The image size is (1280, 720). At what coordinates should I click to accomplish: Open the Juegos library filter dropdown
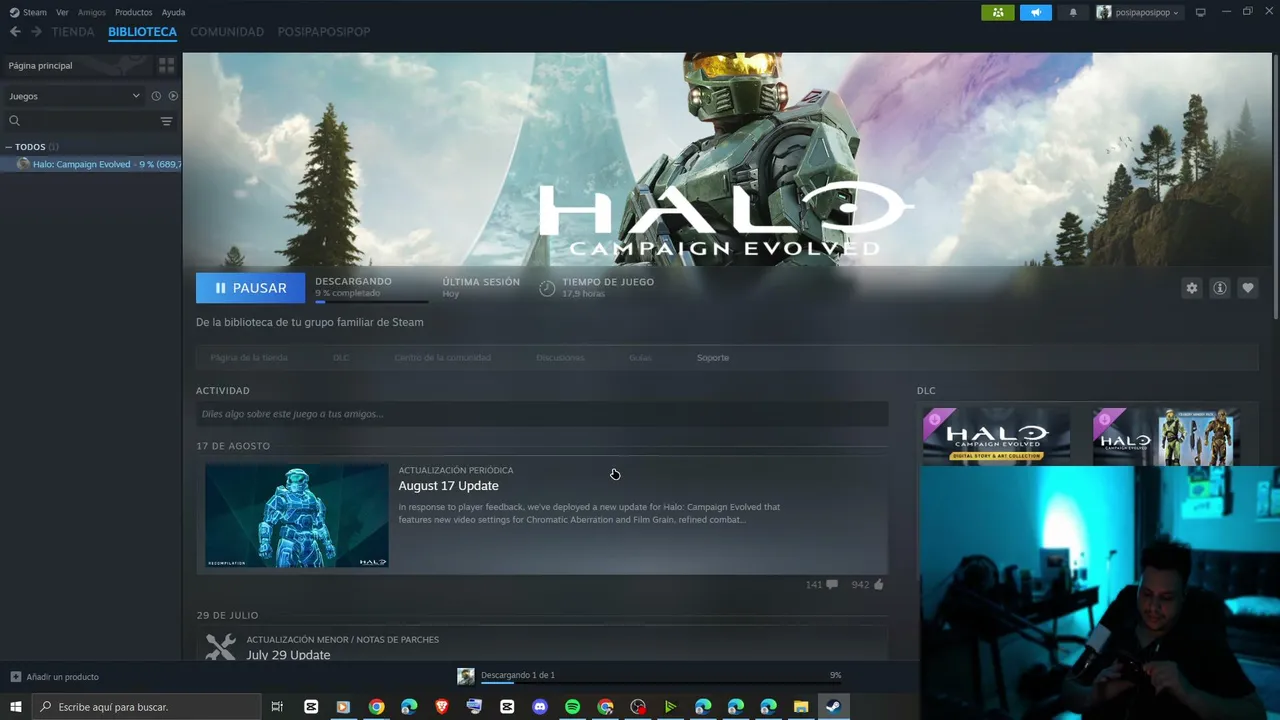point(74,96)
